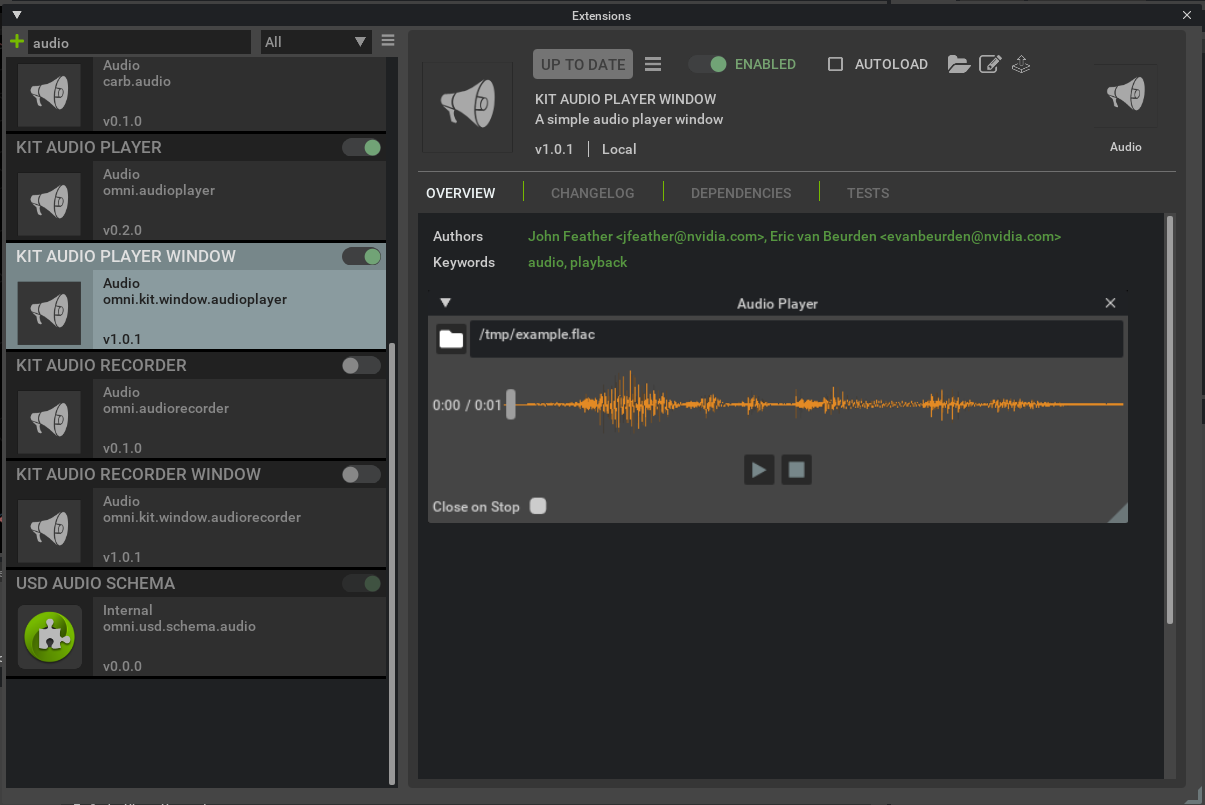Click the authors email link text
Image resolution: width=1205 pixels, height=805 pixels.
click(x=794, y=237)
